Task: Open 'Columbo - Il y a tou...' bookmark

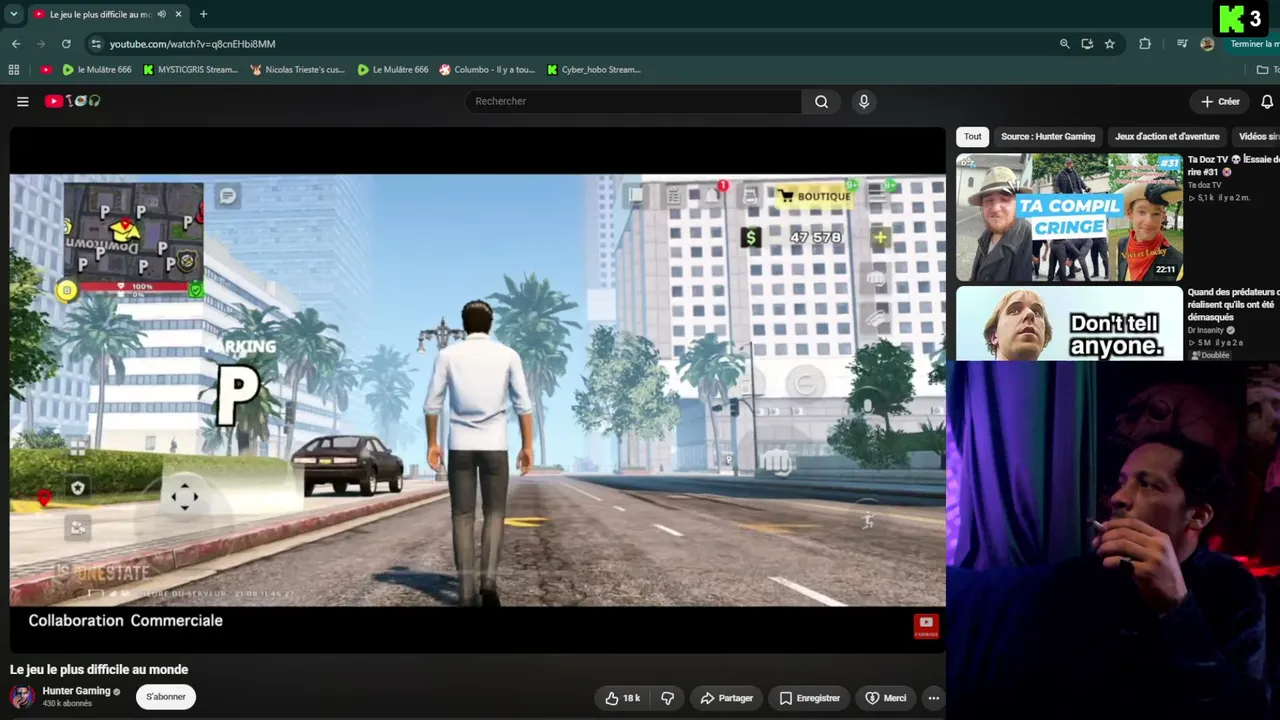Action: 487,70
